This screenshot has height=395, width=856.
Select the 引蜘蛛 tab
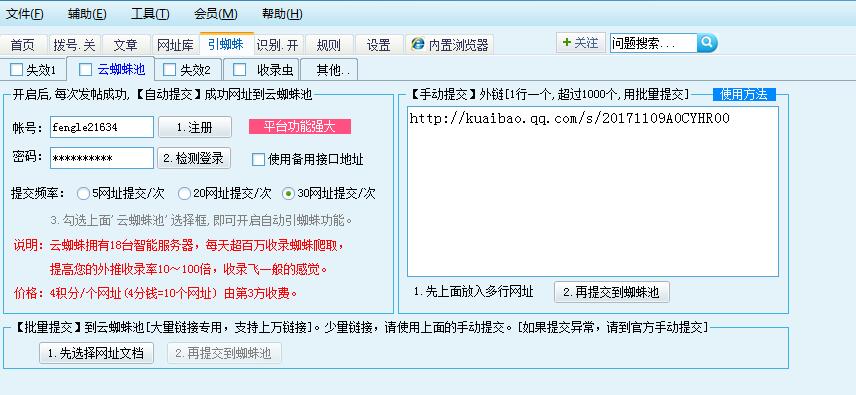226,44
